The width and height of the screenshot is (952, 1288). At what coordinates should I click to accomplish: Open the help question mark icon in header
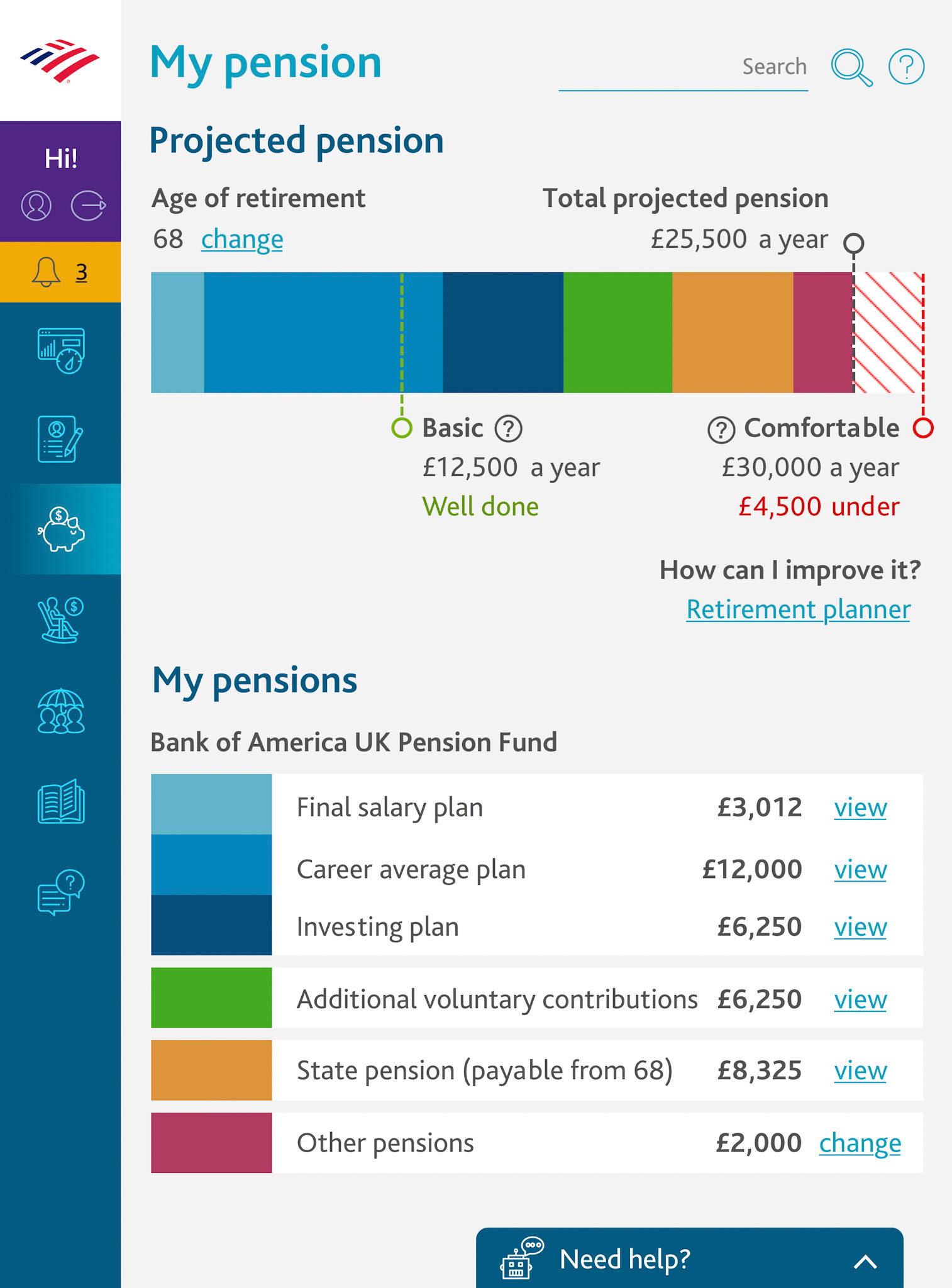(906, 67)
